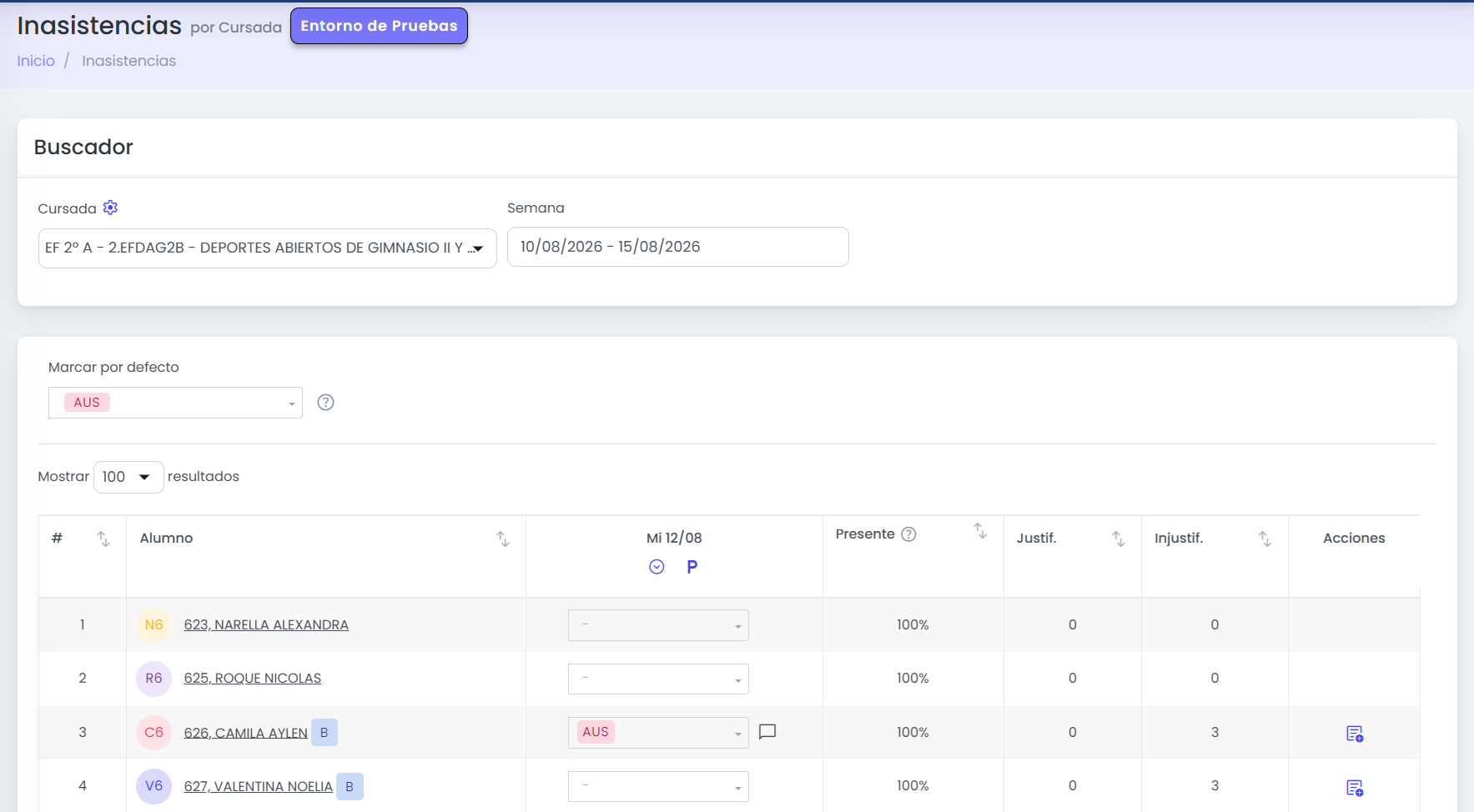Image resolution: width=1474 pixels, height=812 pixels.
Task: Open student 626, CAMILA AYLEN
Action: pos(246,733)
